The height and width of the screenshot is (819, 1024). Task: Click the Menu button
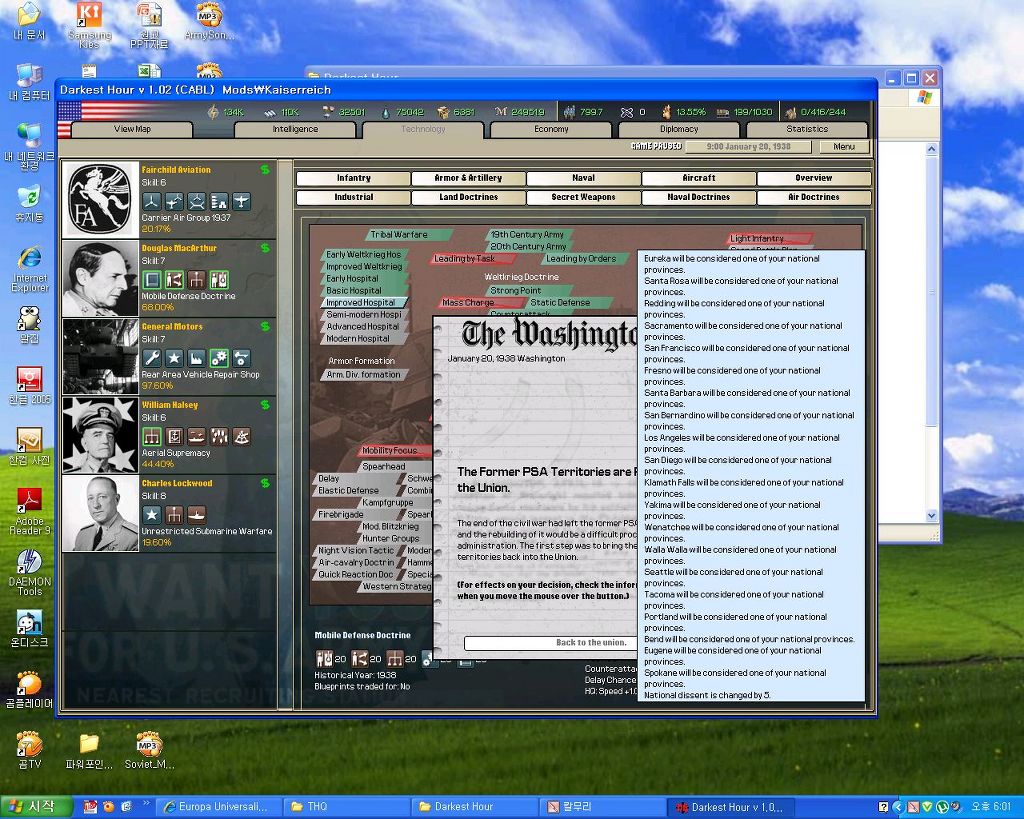click(x=844, y=147)
